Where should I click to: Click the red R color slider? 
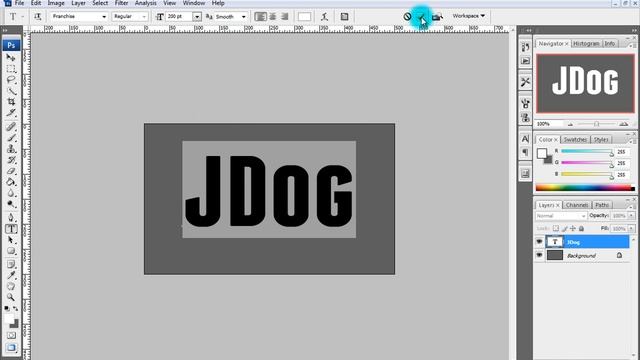coord(587,152)
